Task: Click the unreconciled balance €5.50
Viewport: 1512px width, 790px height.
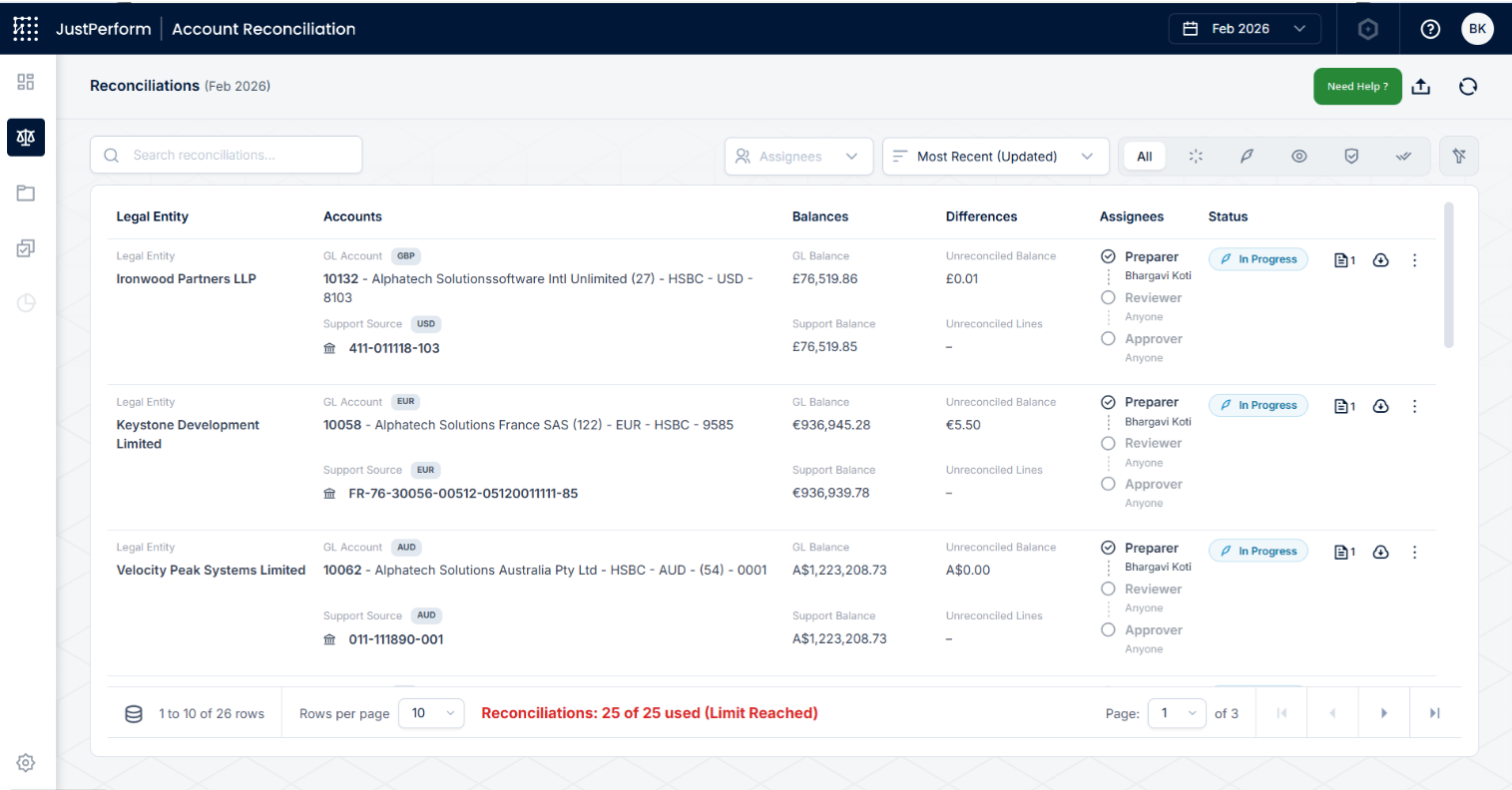Action: (x=963, y=425)
